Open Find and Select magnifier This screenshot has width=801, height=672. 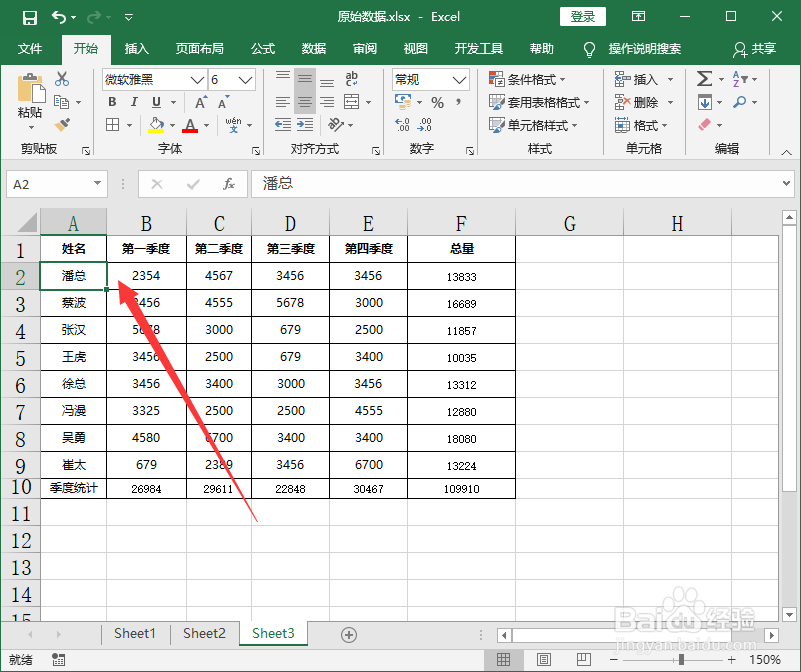(x=740, y=102)
